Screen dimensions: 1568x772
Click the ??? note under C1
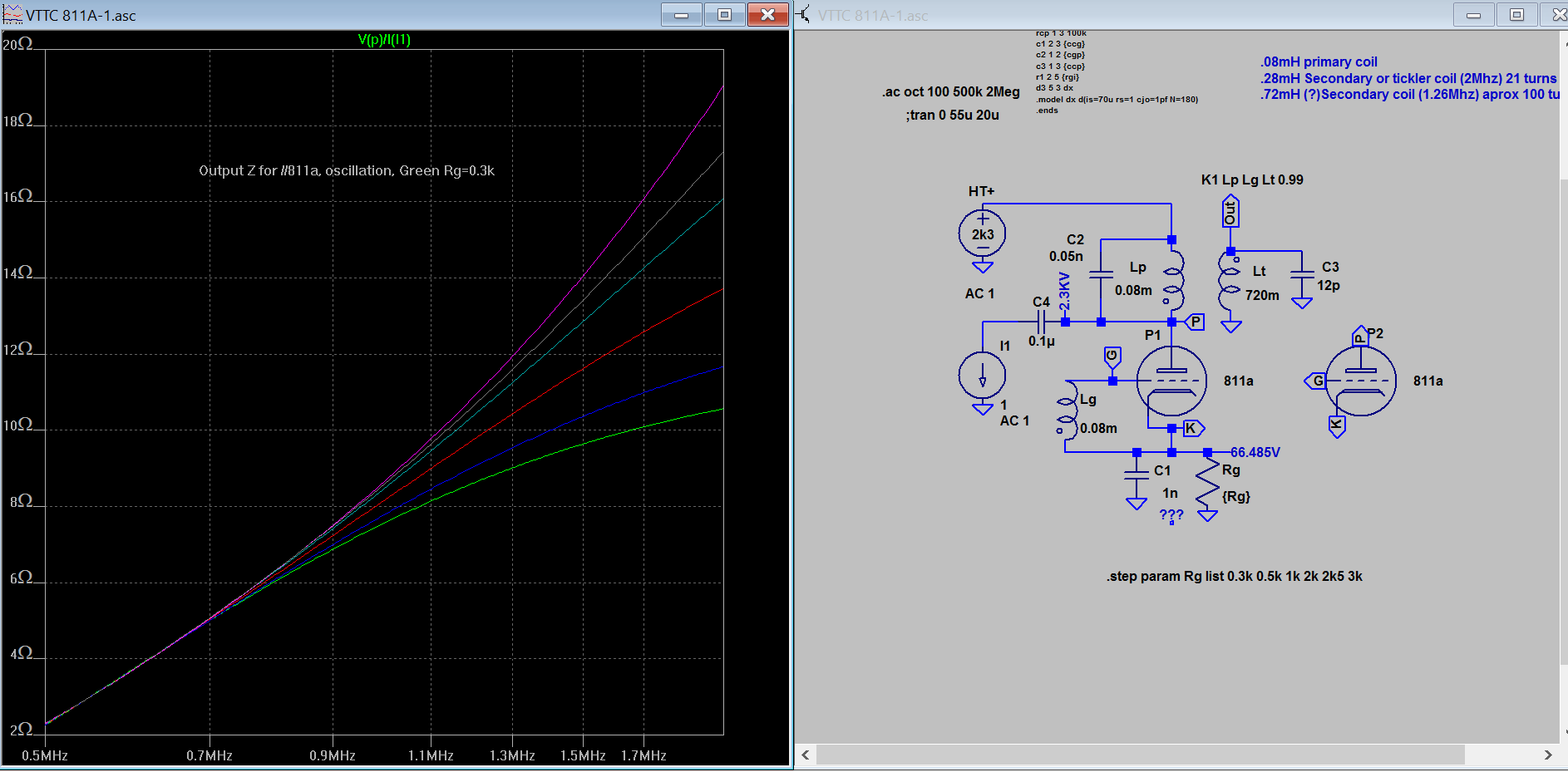click(x=1171, y=515)
